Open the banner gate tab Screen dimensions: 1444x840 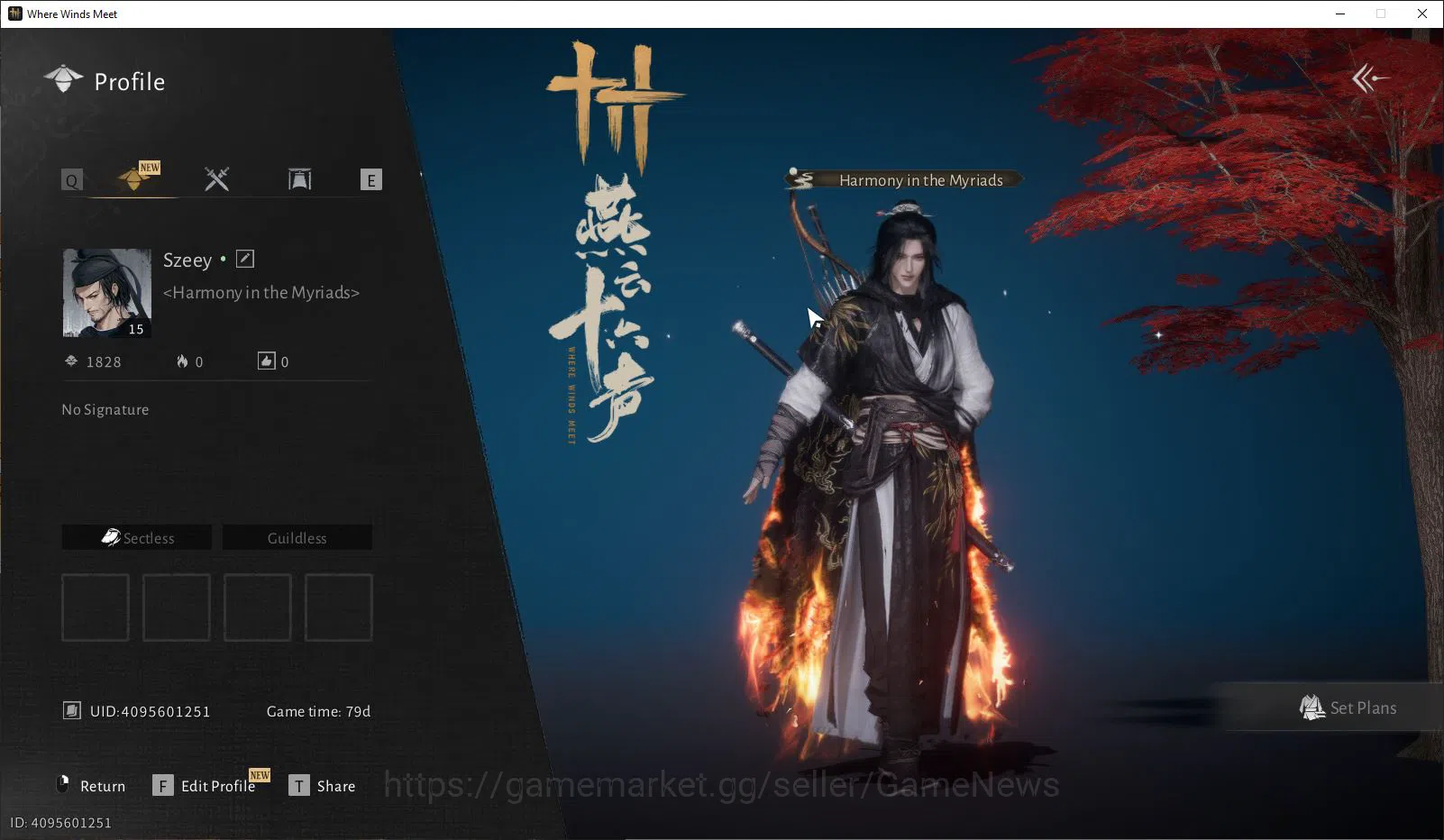click(299, 179)
